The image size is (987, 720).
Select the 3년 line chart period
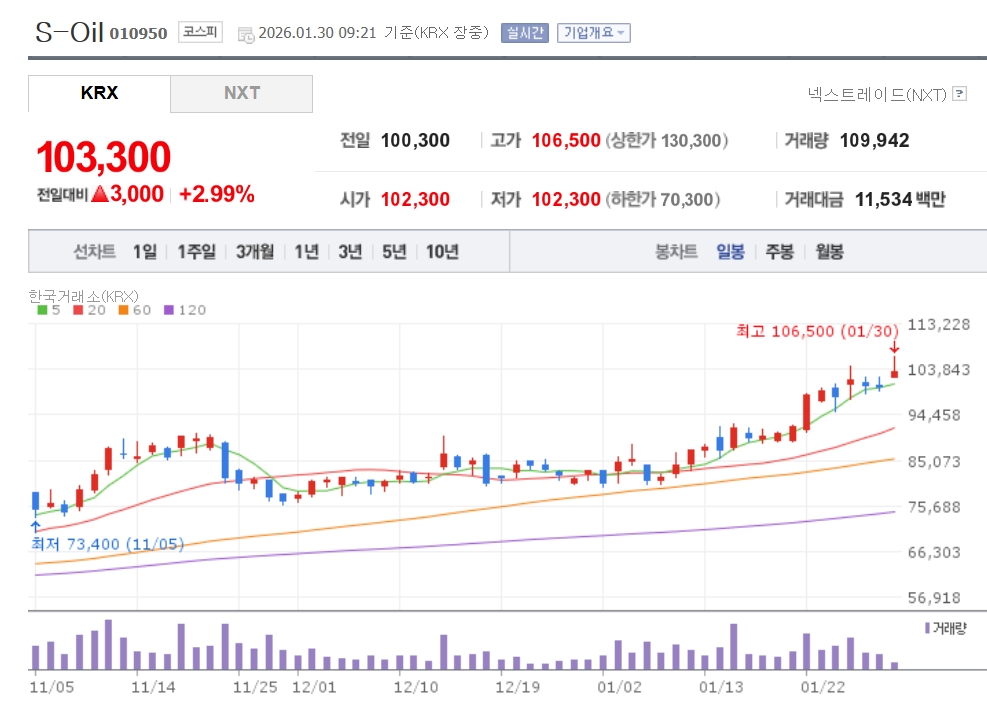point(350,252)
